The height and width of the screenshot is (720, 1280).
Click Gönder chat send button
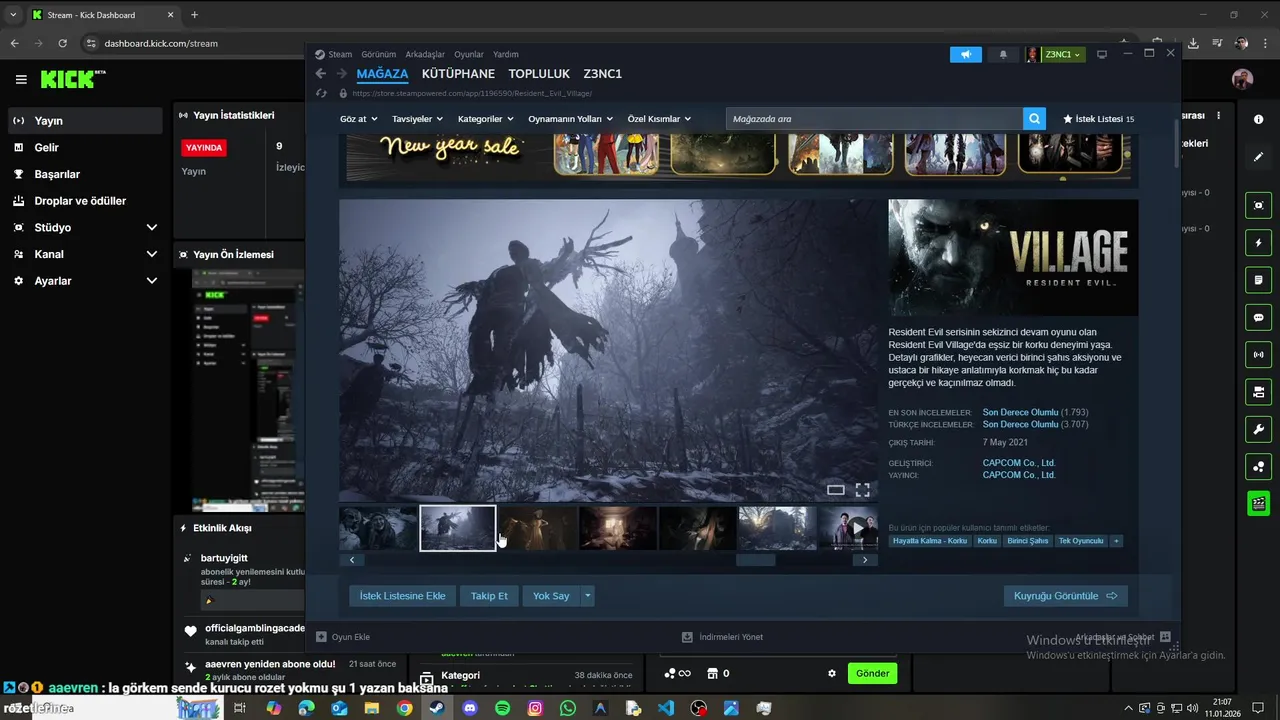point(872,674)
